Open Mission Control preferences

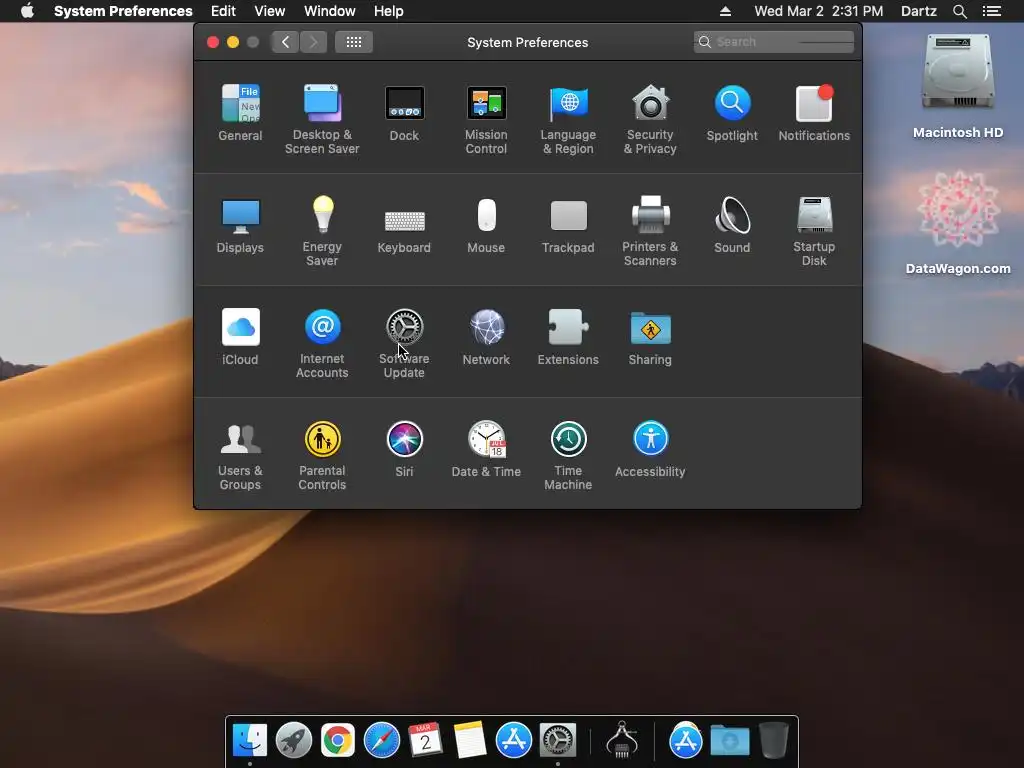(486, 119)
